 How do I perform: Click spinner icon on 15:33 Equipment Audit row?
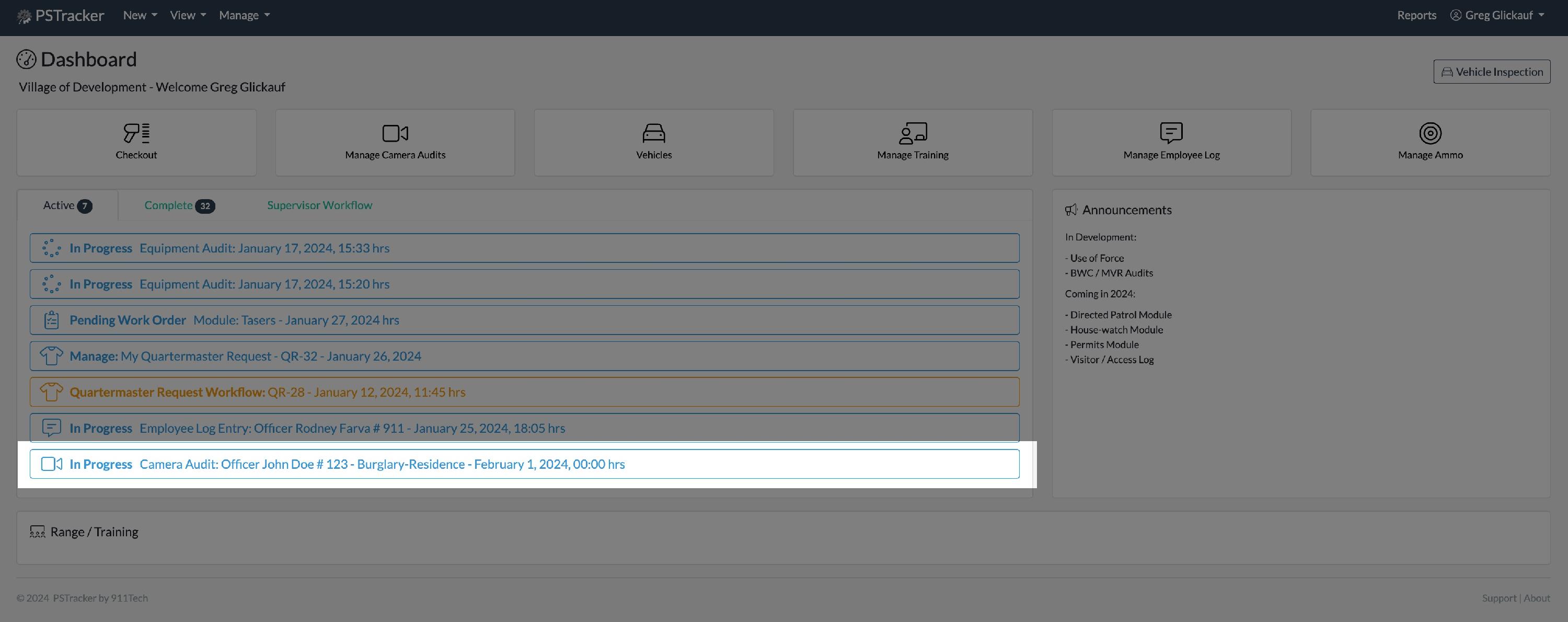[52, 248]
